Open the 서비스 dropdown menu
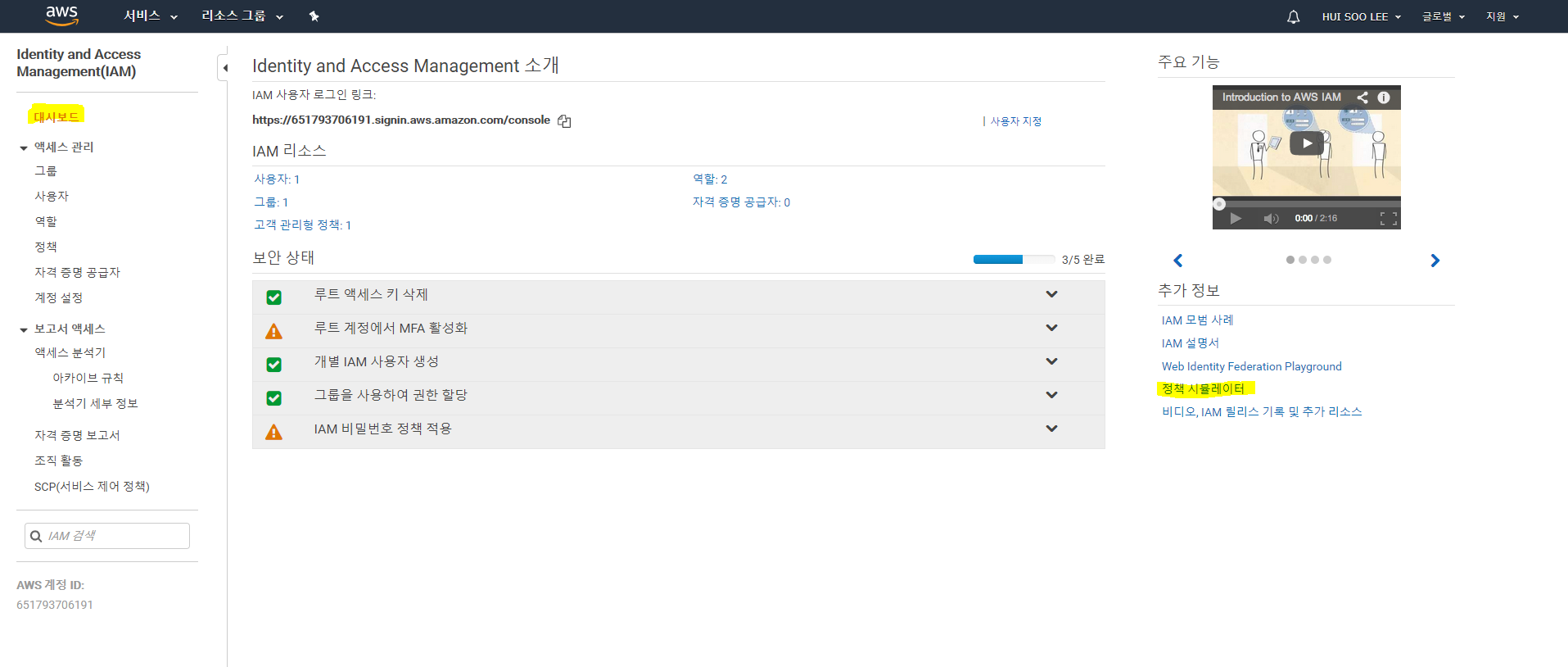This screenshot has height=667, width=1568. (151, 16)
